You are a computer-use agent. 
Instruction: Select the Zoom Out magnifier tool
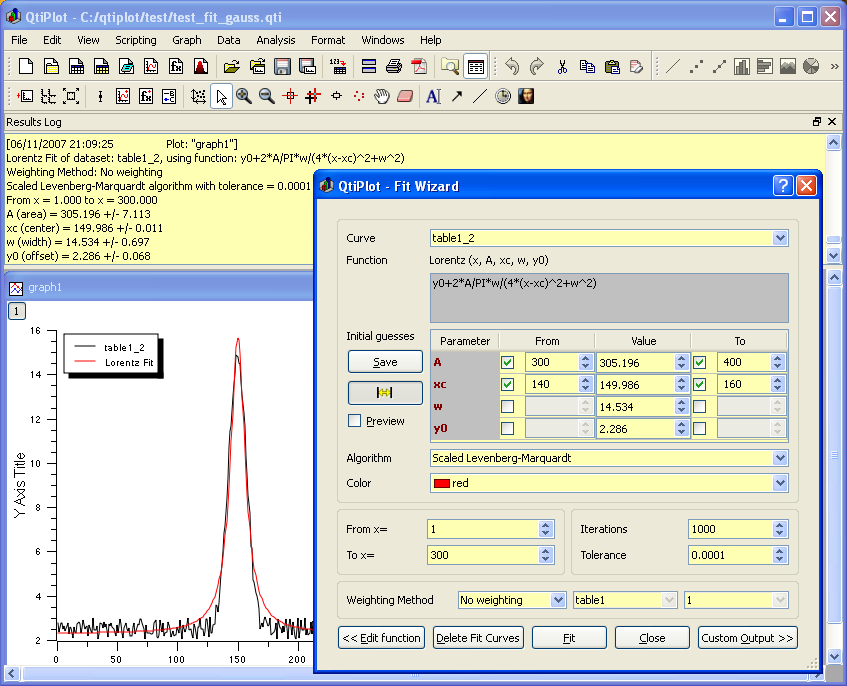point(267,97)
